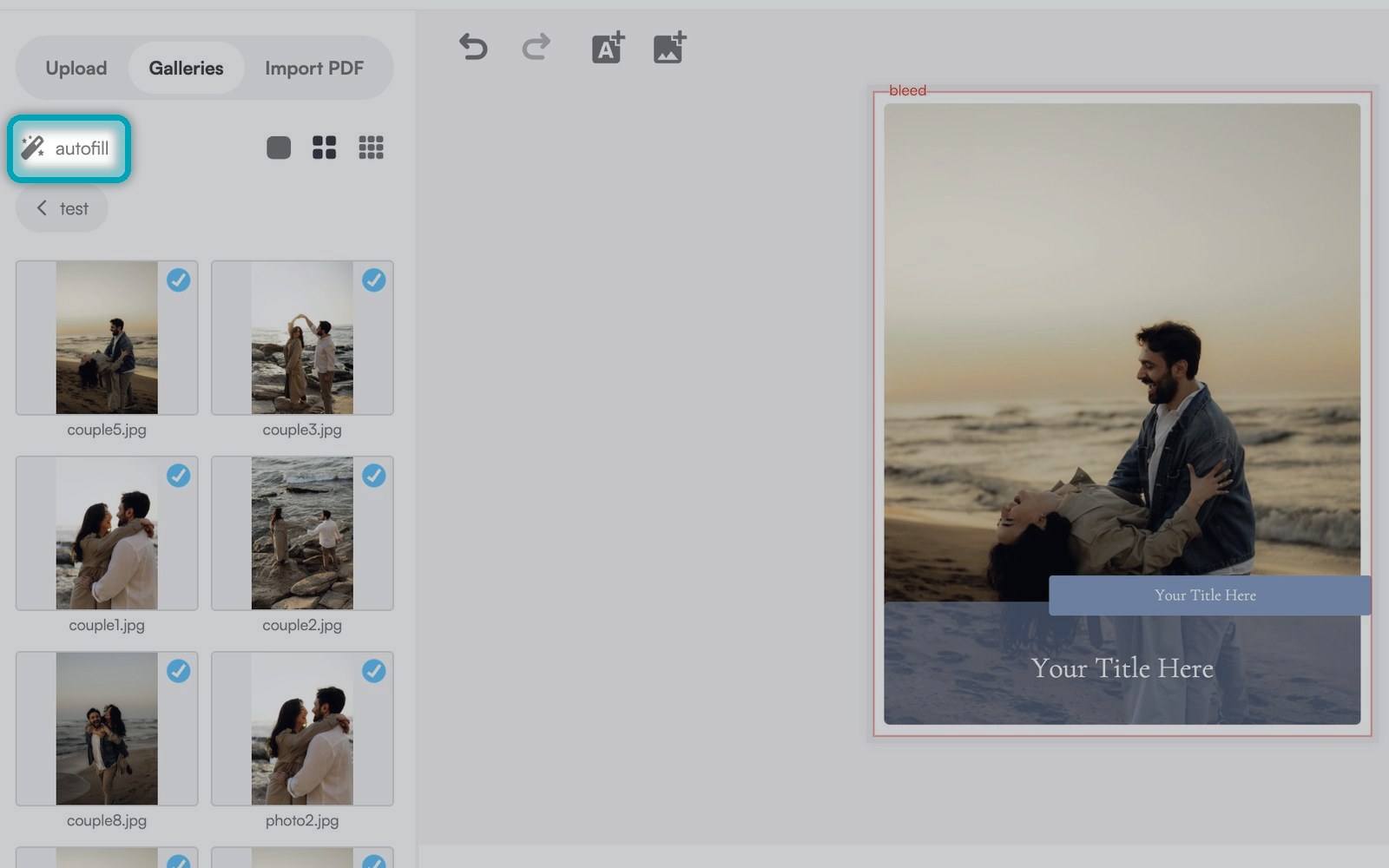Click the couple5.jpg file name label
This screenshot has height=868, width=1389.
point(107,430)
